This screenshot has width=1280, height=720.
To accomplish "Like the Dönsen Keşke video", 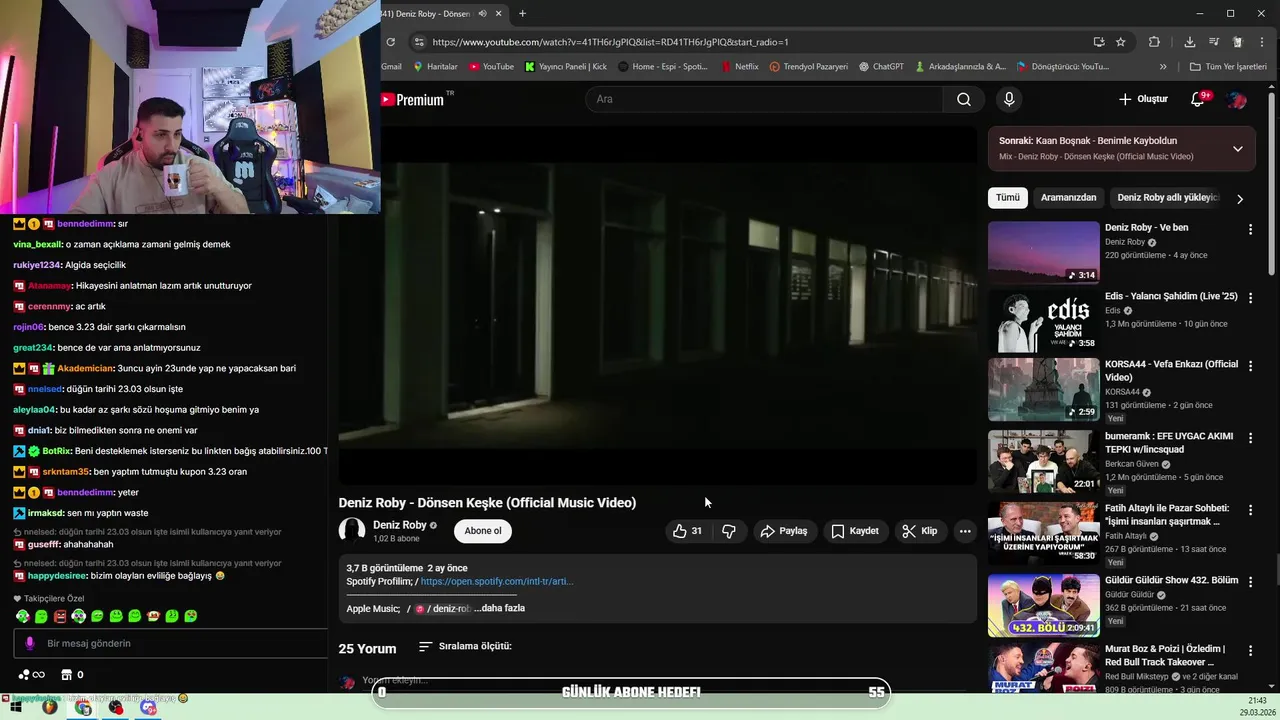I will point(687,531).
